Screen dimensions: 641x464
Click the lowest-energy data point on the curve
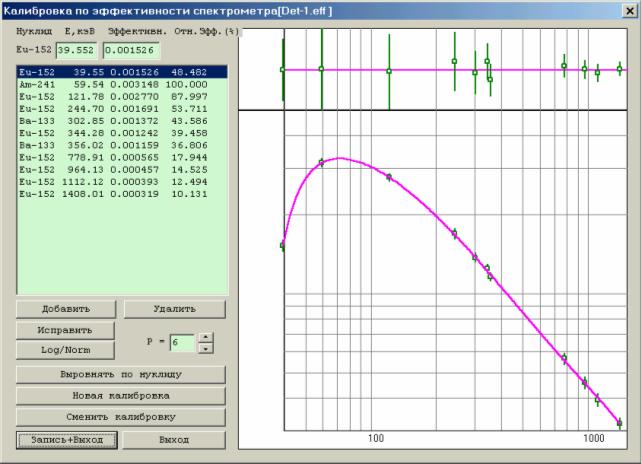[282, 245]
